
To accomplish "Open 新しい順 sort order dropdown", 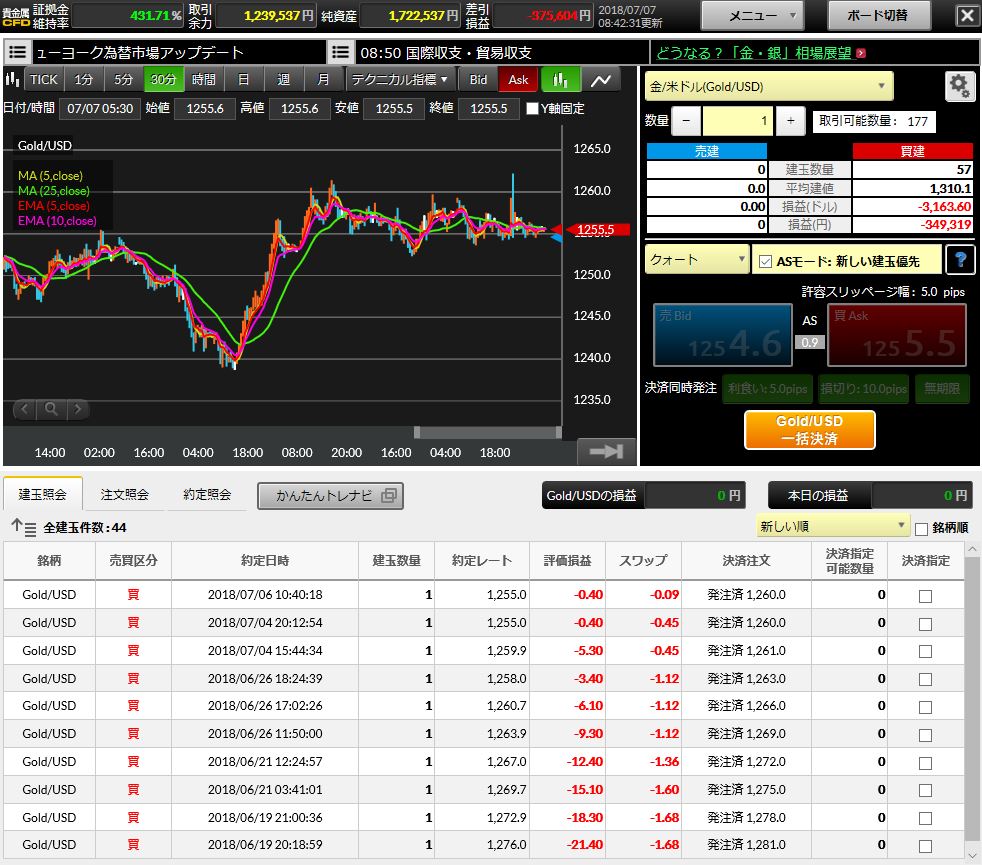I will (832, 526).
